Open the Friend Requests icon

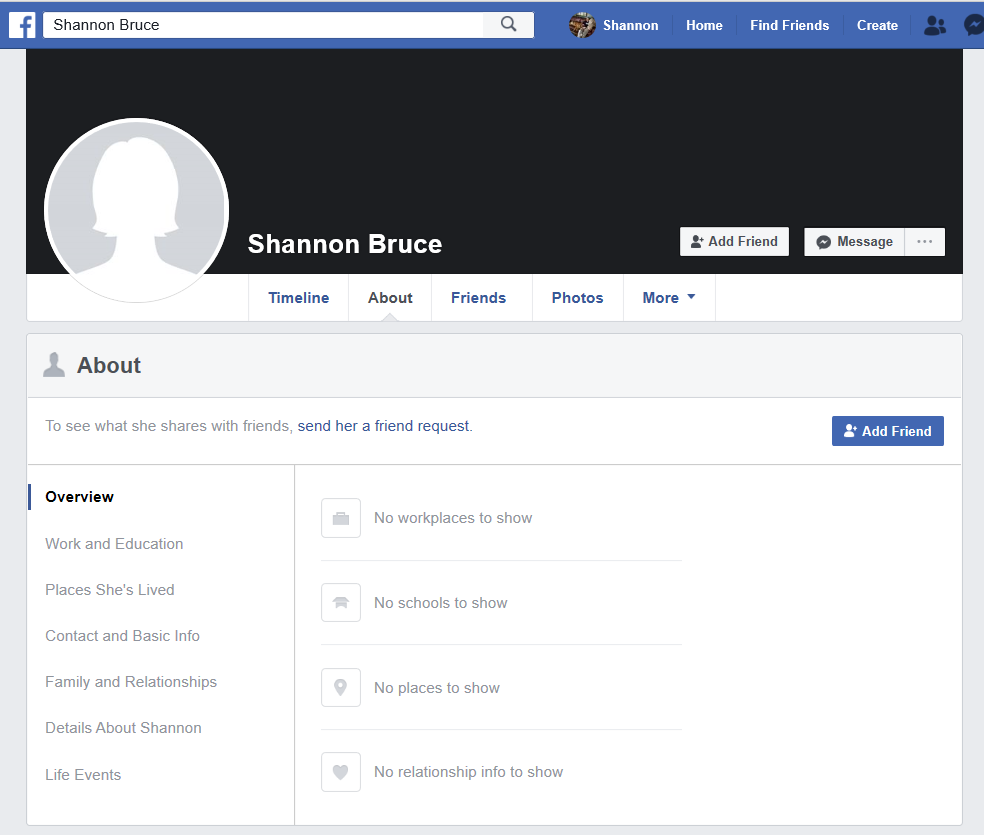pos(934,24)
